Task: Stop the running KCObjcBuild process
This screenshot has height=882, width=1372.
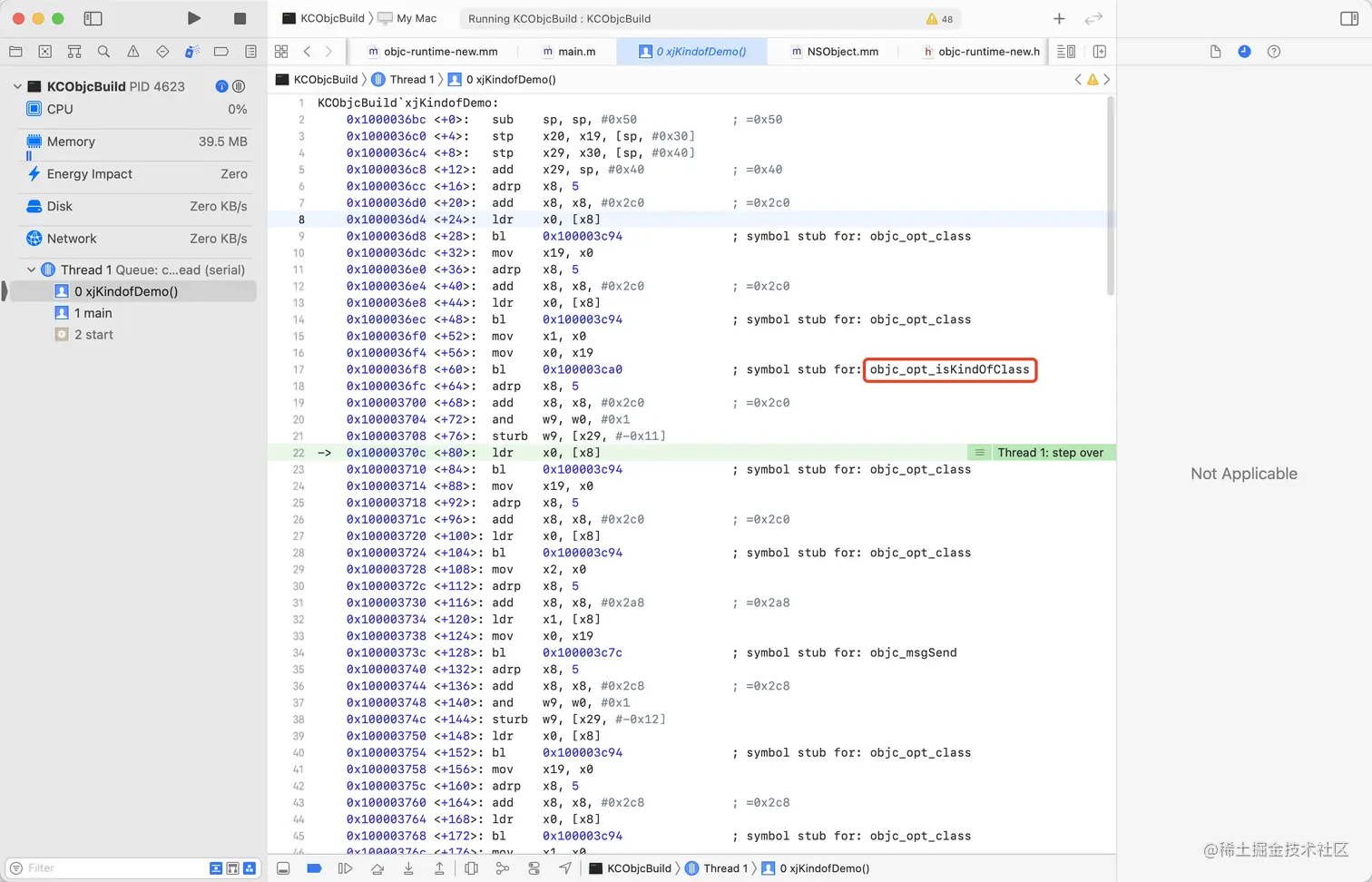Action: [x=240, y=18]
